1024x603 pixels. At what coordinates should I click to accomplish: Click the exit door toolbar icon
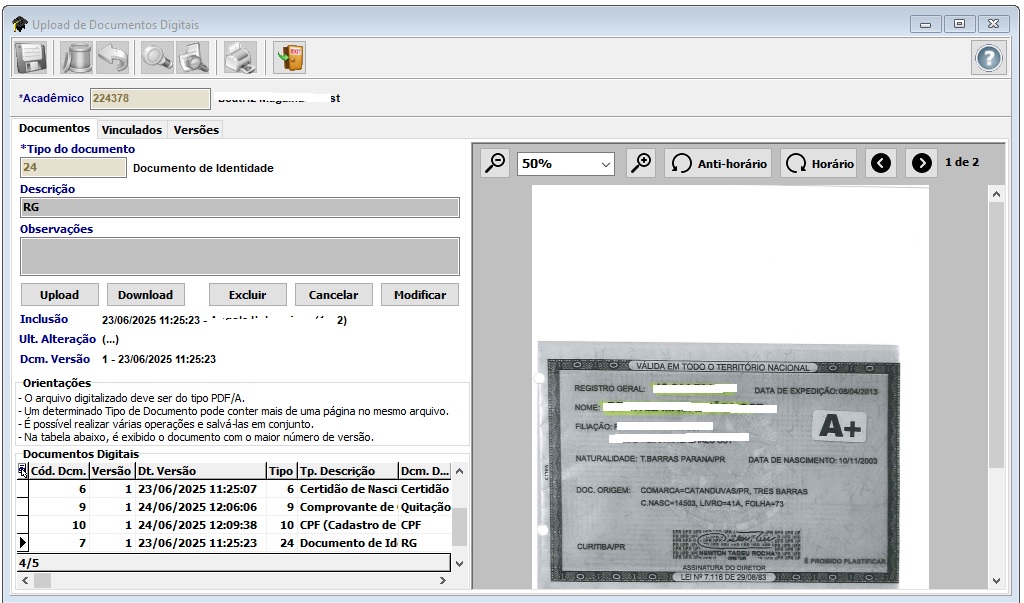pyautogui.click(x=290, y=58)
